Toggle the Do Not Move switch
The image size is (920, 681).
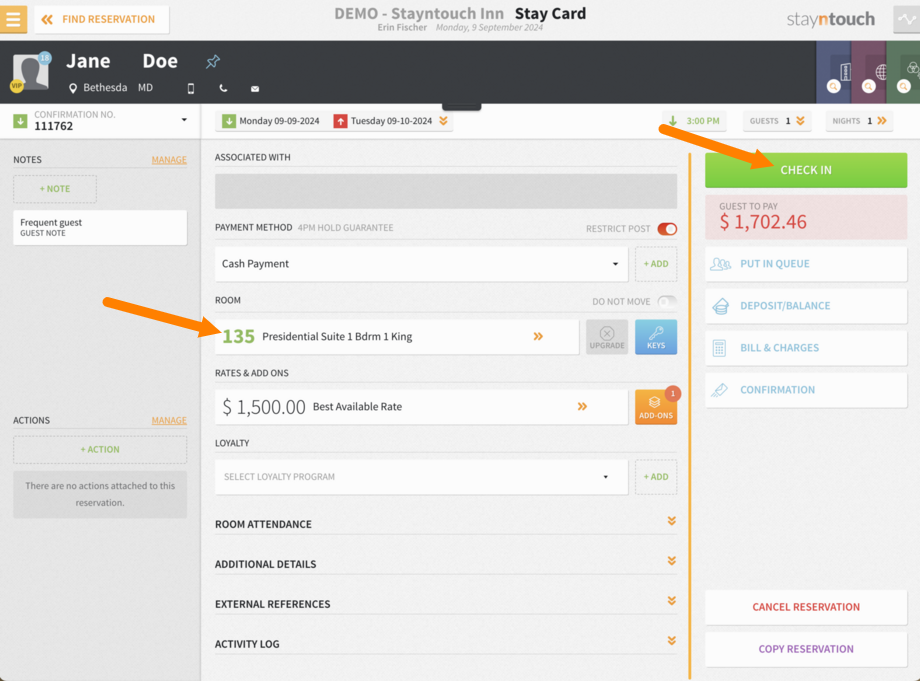tap(667, 301)
